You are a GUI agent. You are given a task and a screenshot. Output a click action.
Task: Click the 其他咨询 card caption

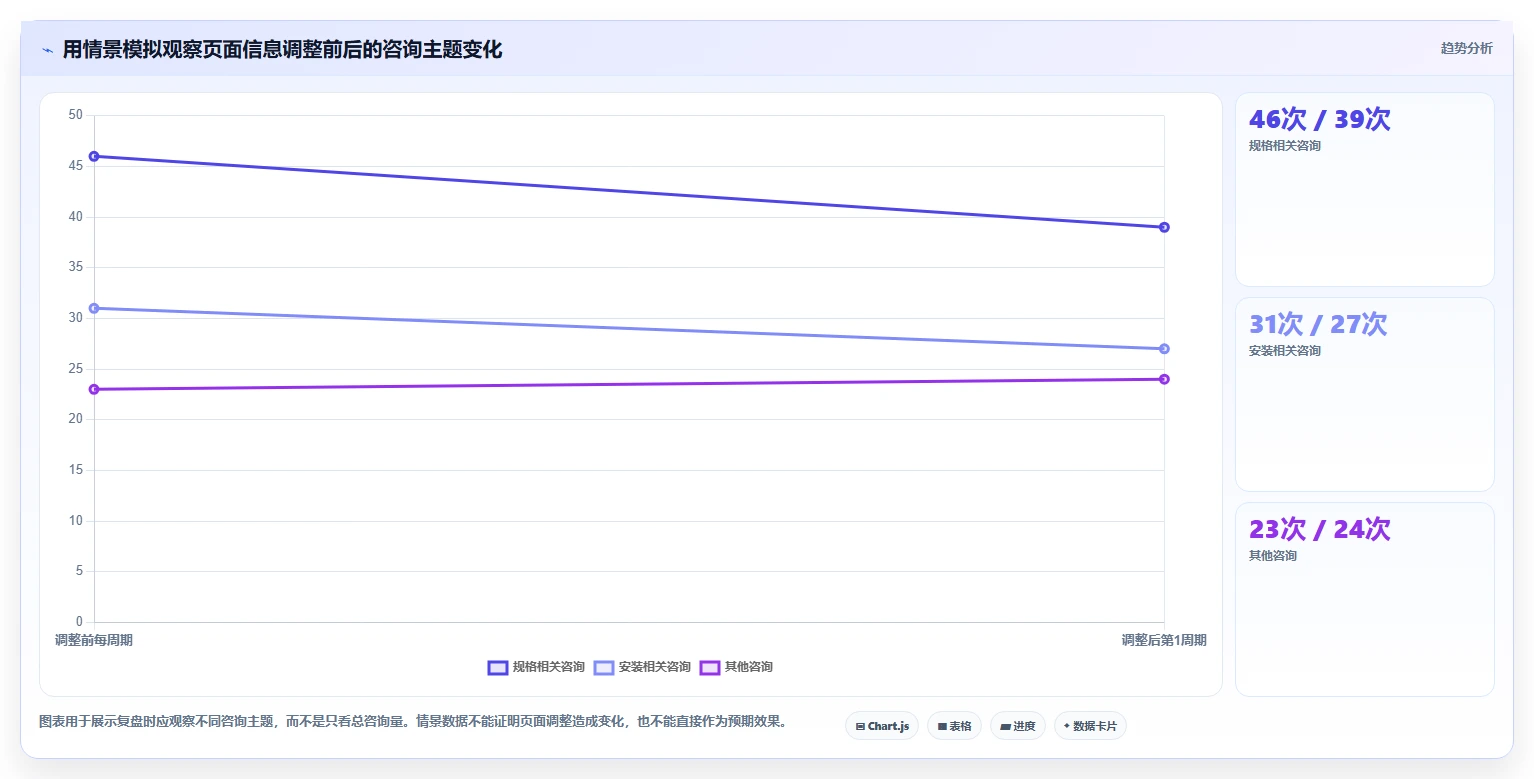tap(1273, 556)
